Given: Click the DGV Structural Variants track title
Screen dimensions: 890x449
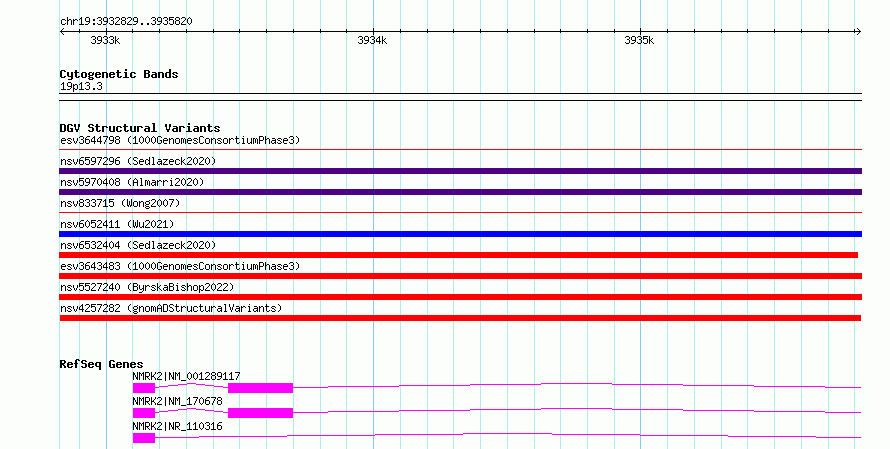Looking at the screenshot, I should [x=140, y=128].
